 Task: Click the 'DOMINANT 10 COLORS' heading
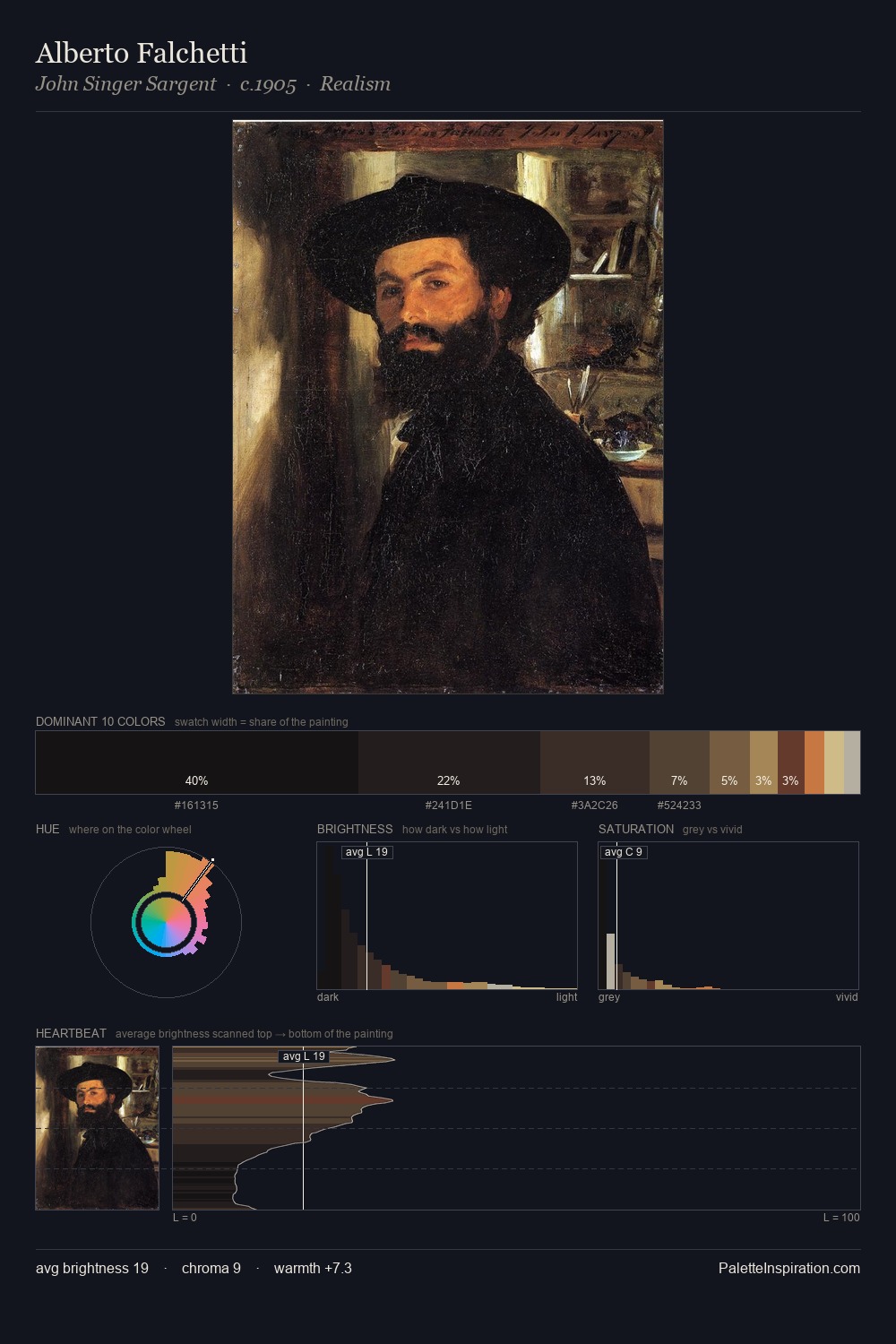click(100, 721)
